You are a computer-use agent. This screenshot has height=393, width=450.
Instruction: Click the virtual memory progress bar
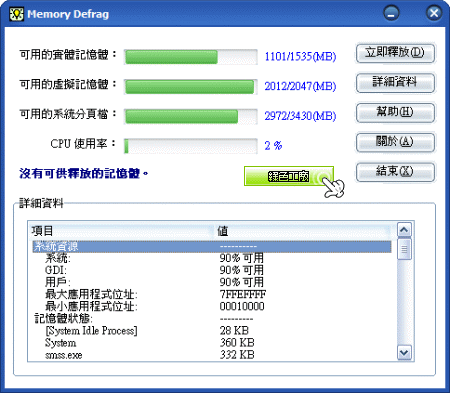[x=191, y=87]
